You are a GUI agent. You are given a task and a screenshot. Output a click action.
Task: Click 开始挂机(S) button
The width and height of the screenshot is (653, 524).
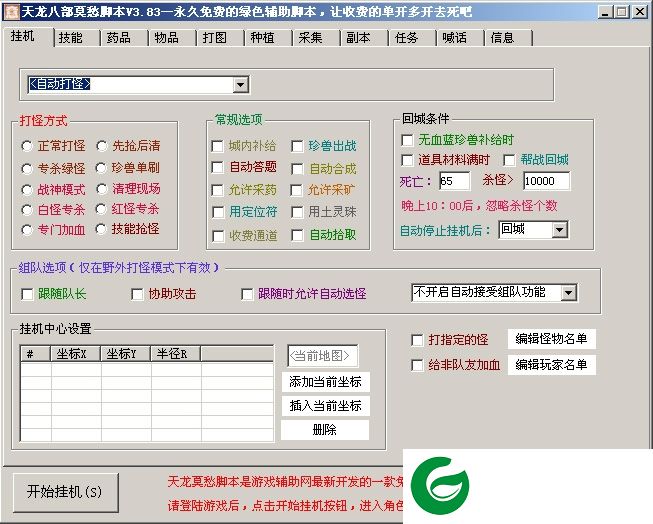point(66,492)
